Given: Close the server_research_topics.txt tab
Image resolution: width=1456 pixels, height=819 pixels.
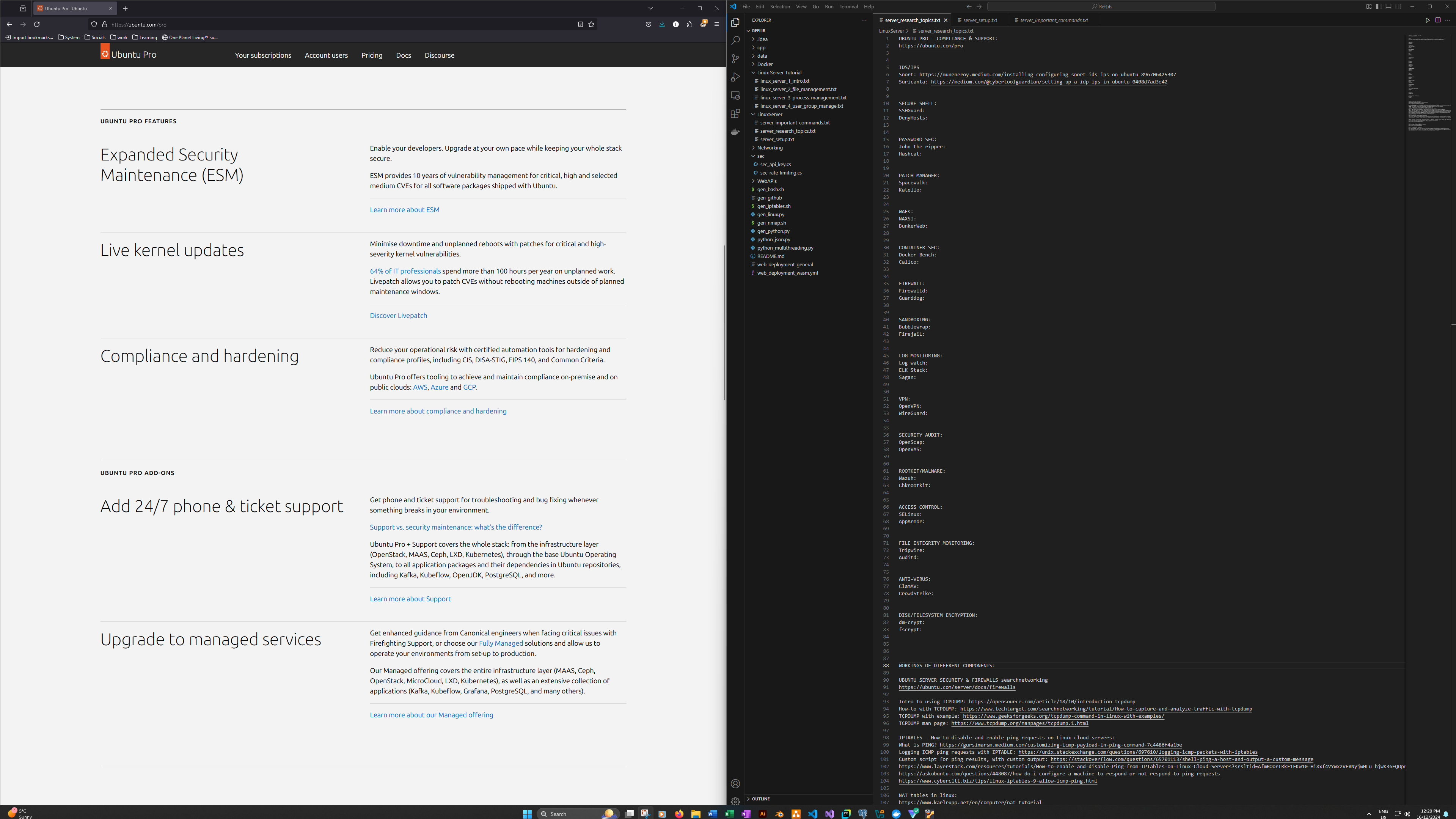Looking at the screenshot, I should tap(945, 20).
